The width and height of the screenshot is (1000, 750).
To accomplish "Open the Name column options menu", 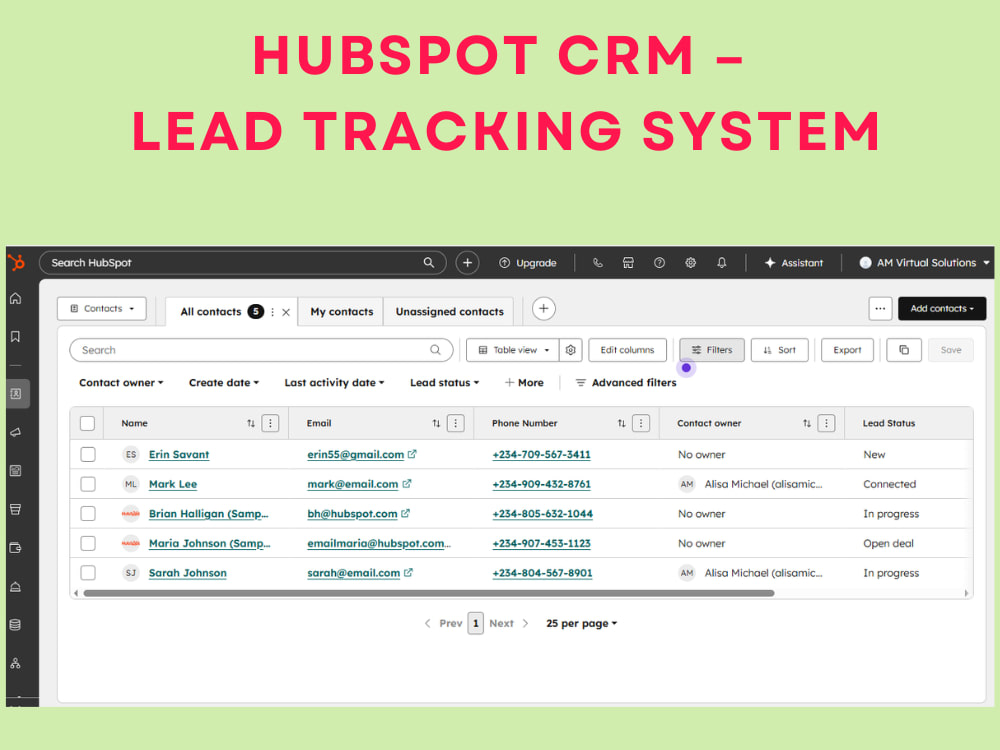I will pyautogui.click(x=270, y=423).
